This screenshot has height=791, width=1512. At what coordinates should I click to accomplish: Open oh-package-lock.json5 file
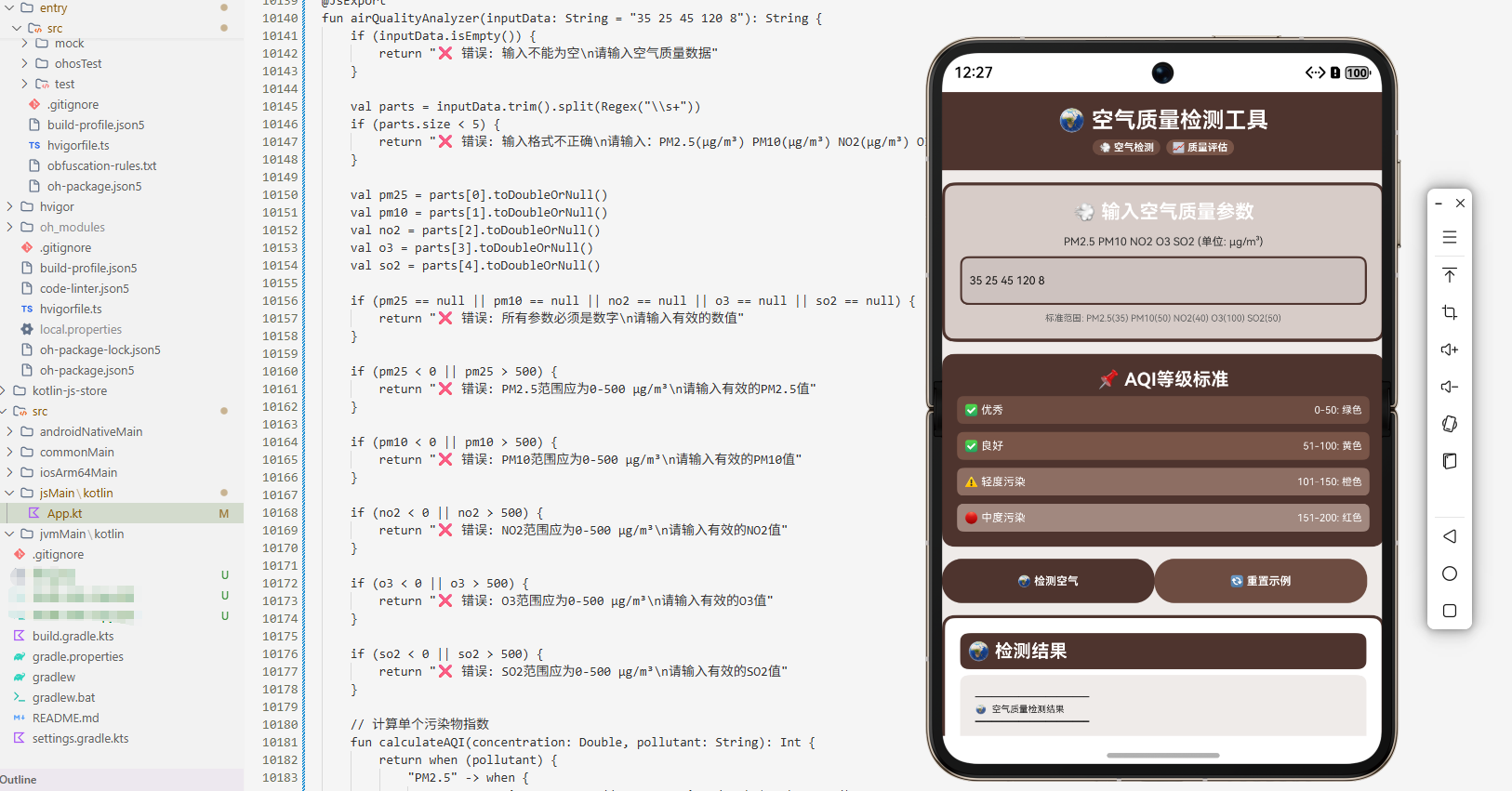pyautogui.click(x=99, y=349)
